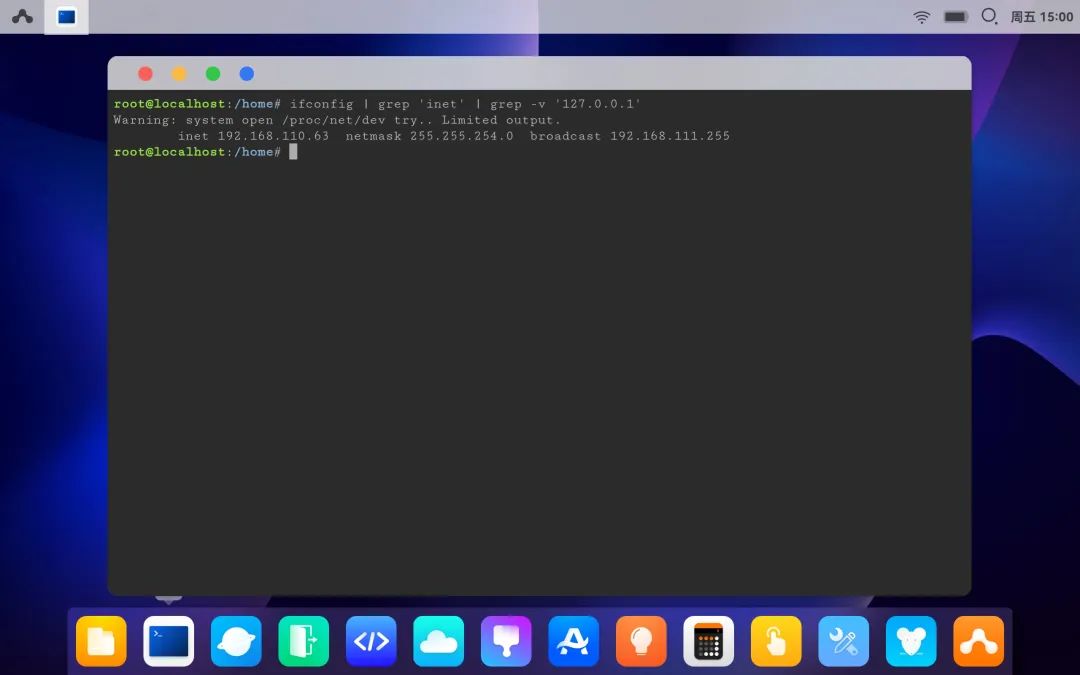This screenshot has height=675, width=1080.
Task: Open the lightbulb tips app
Action: click(x=641, y=642)
